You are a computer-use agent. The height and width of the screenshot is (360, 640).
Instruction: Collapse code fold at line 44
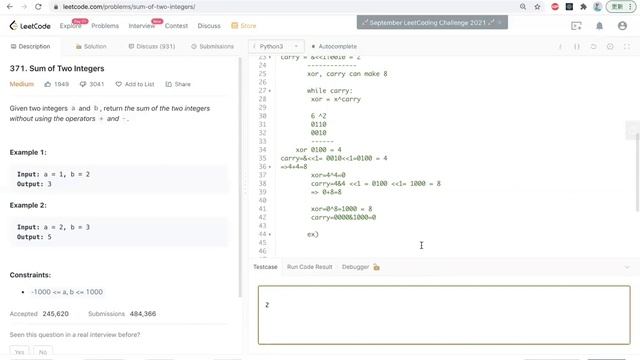pyautogui.click(x=270, y=234)
